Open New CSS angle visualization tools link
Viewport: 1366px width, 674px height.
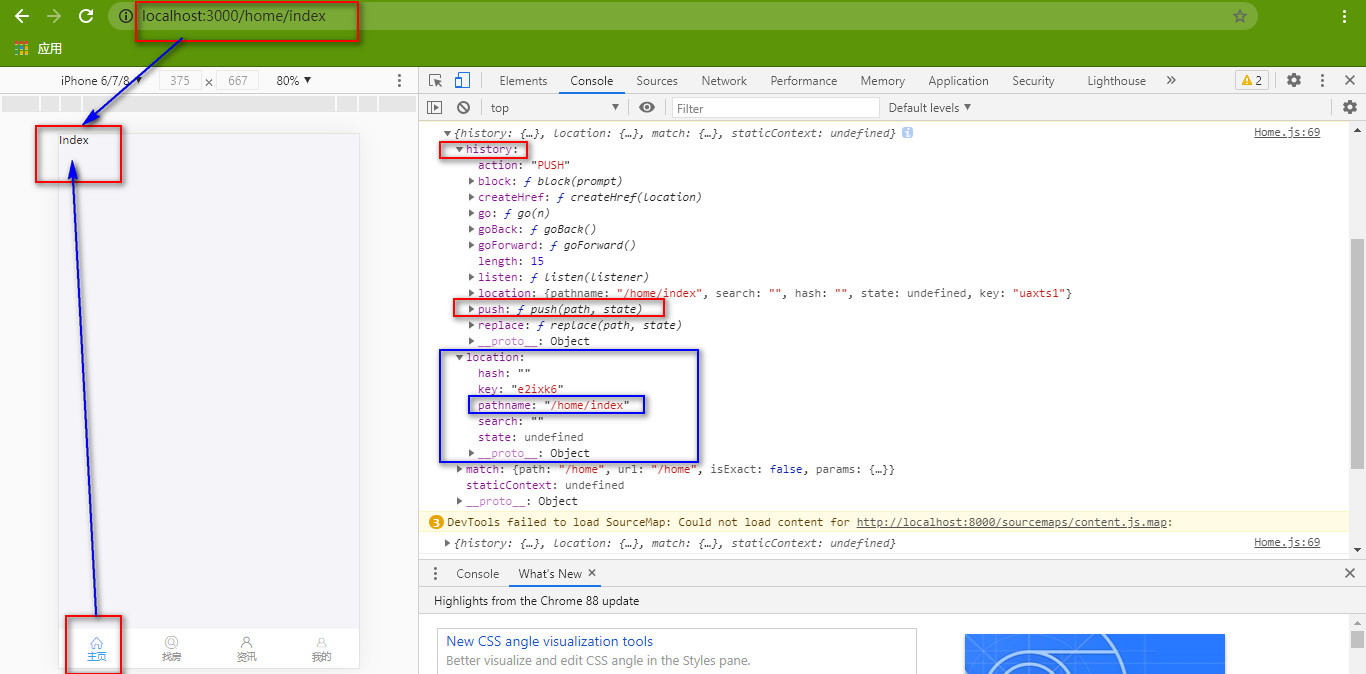pos(549,641)
